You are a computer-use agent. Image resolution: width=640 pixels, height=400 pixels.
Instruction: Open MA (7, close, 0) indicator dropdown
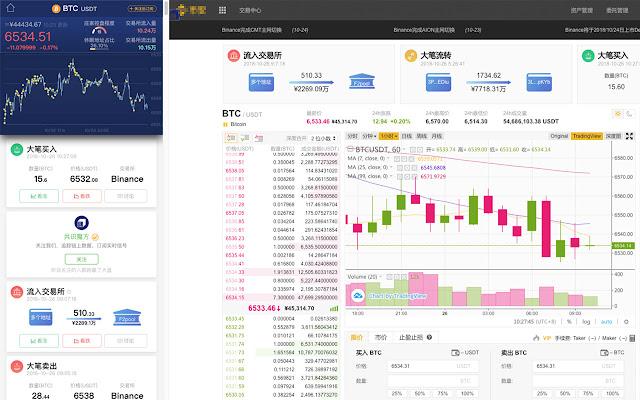click(x=389, y=158)
